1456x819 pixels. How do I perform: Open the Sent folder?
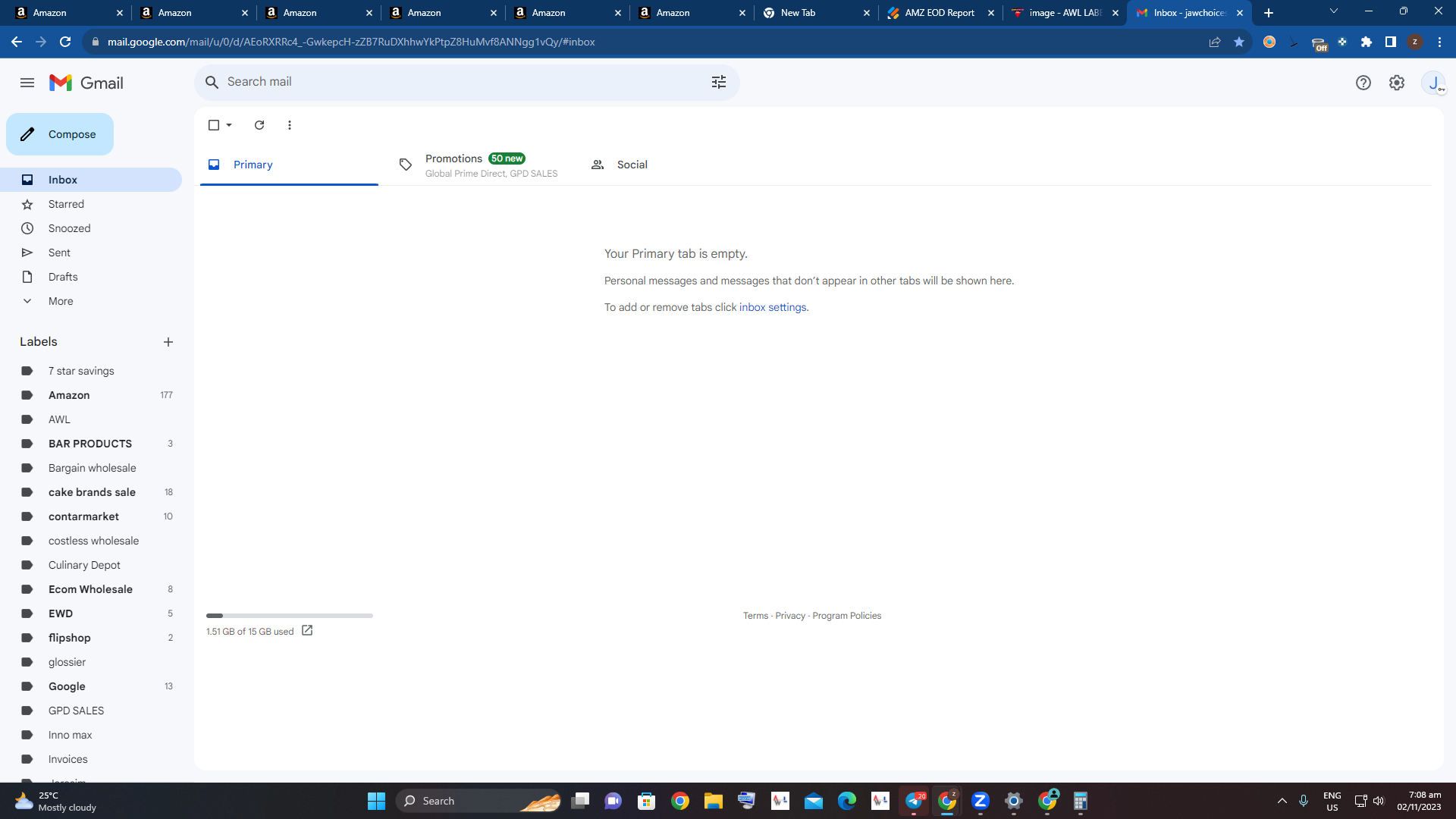click(x=91, y=253)
